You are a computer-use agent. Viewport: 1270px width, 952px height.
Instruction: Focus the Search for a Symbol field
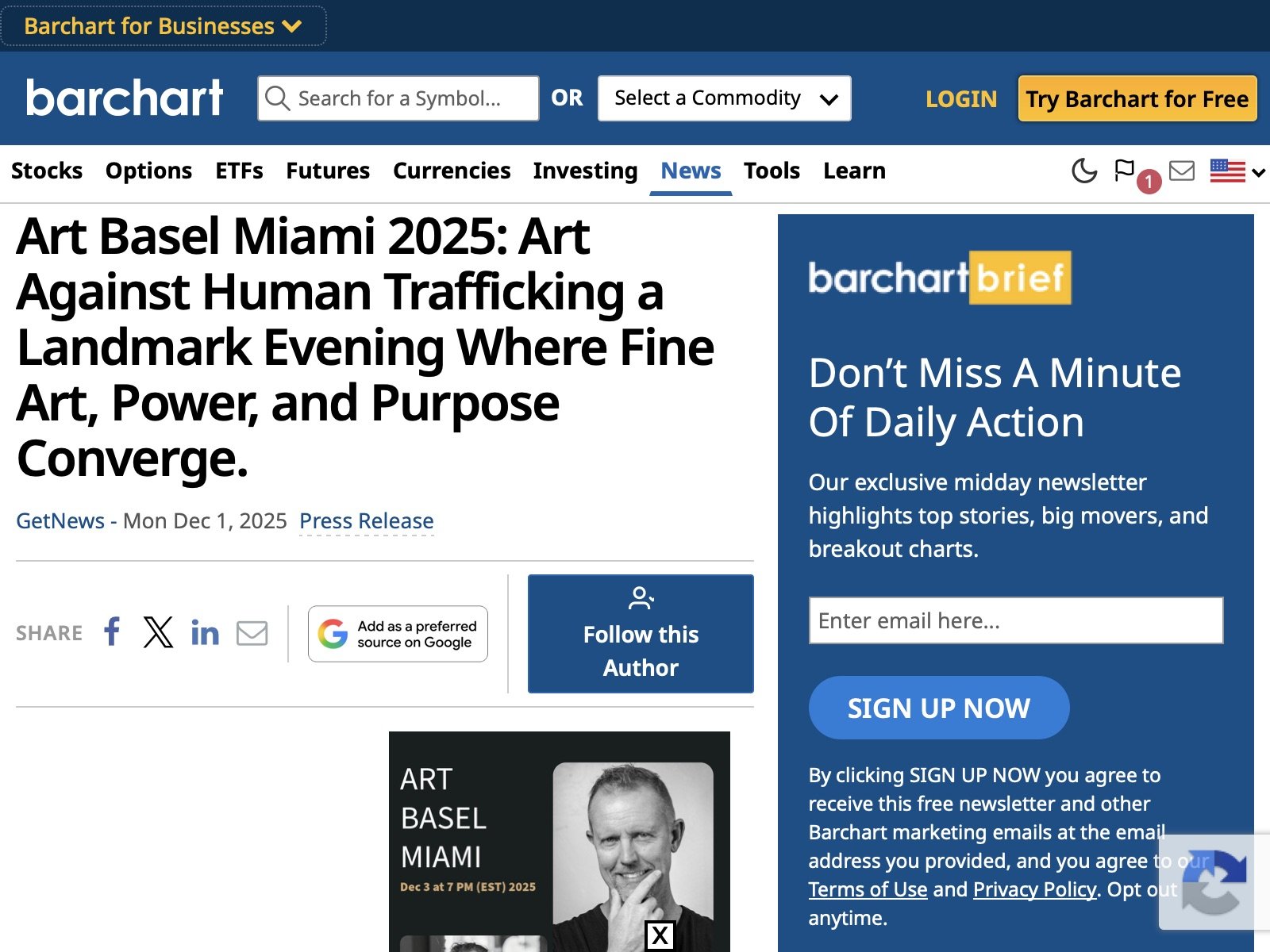point(398,98)
